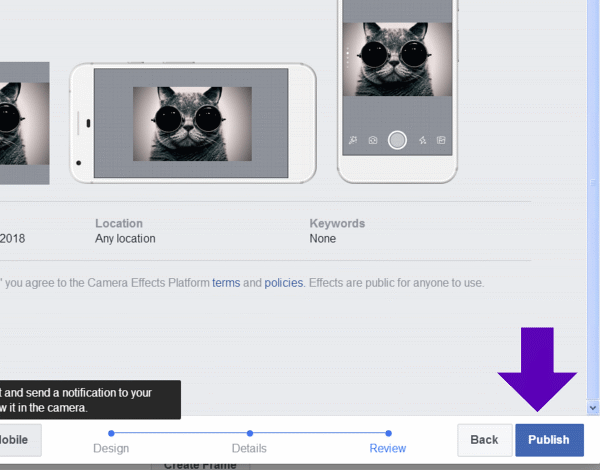Open the gallery icon in phone preview

441,141
